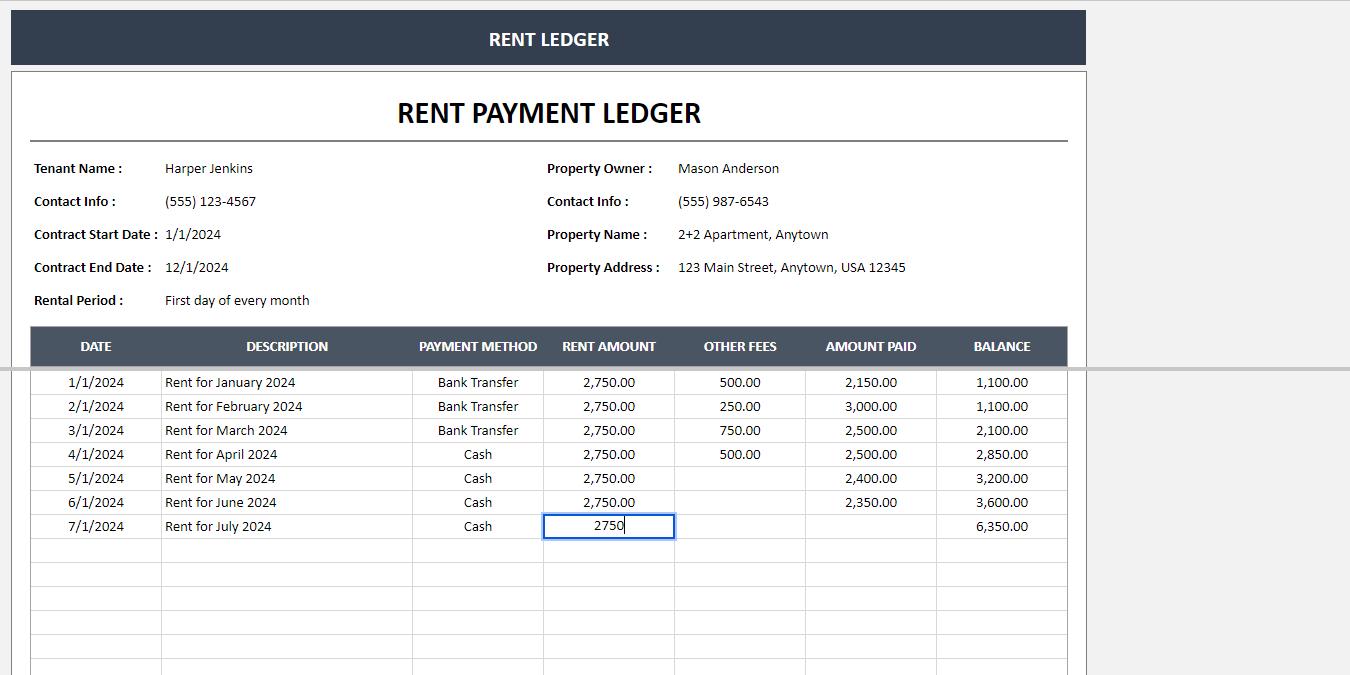
Task: Click the RENT LEDGER title banner
Action: click(548, 39)
